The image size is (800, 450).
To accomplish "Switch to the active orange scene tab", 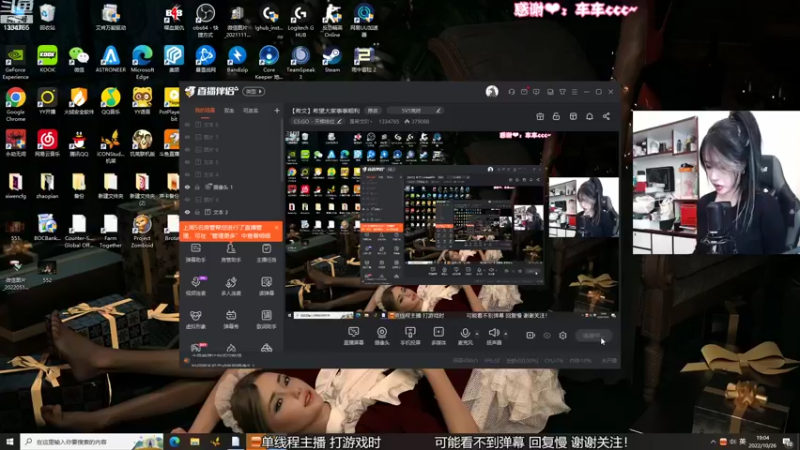I will (205, 111).
